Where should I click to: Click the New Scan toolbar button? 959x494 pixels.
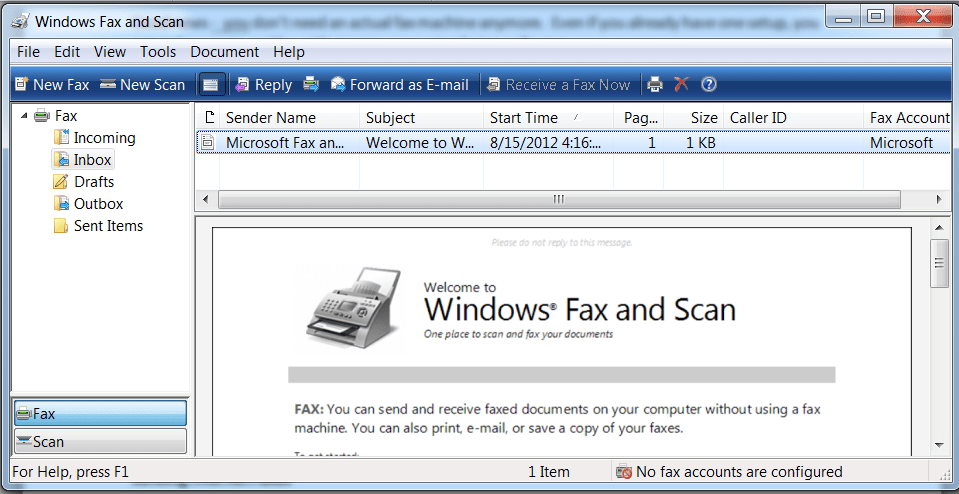coord(143,84)
